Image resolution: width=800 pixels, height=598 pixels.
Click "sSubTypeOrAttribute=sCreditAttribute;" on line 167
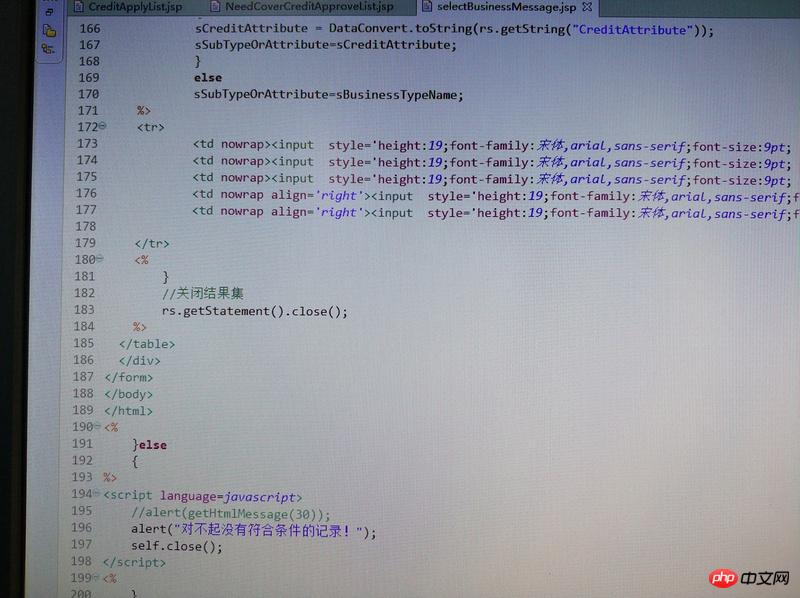(x=326, y=45)
